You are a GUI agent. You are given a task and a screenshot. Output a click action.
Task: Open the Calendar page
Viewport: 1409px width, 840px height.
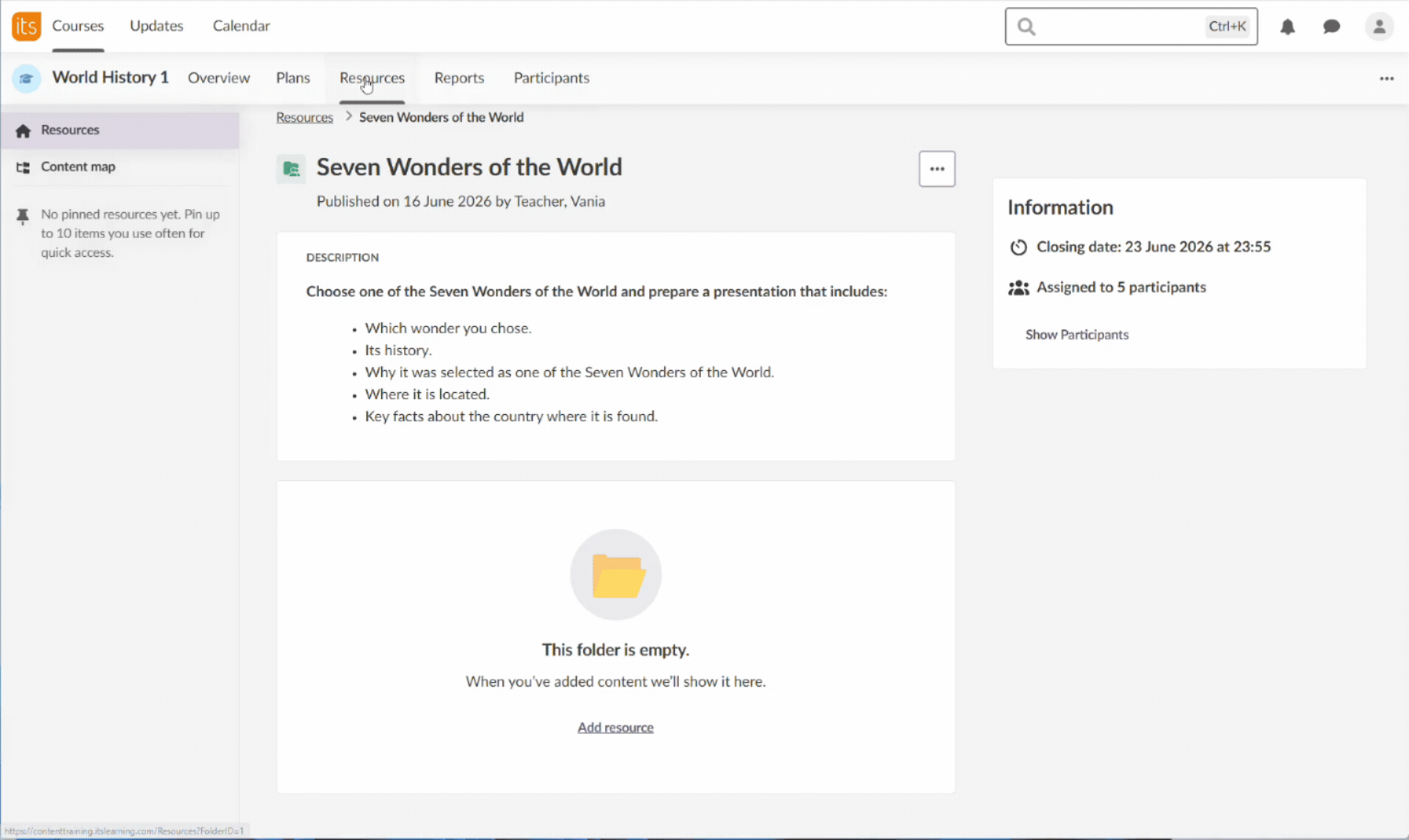click(242, 26)
